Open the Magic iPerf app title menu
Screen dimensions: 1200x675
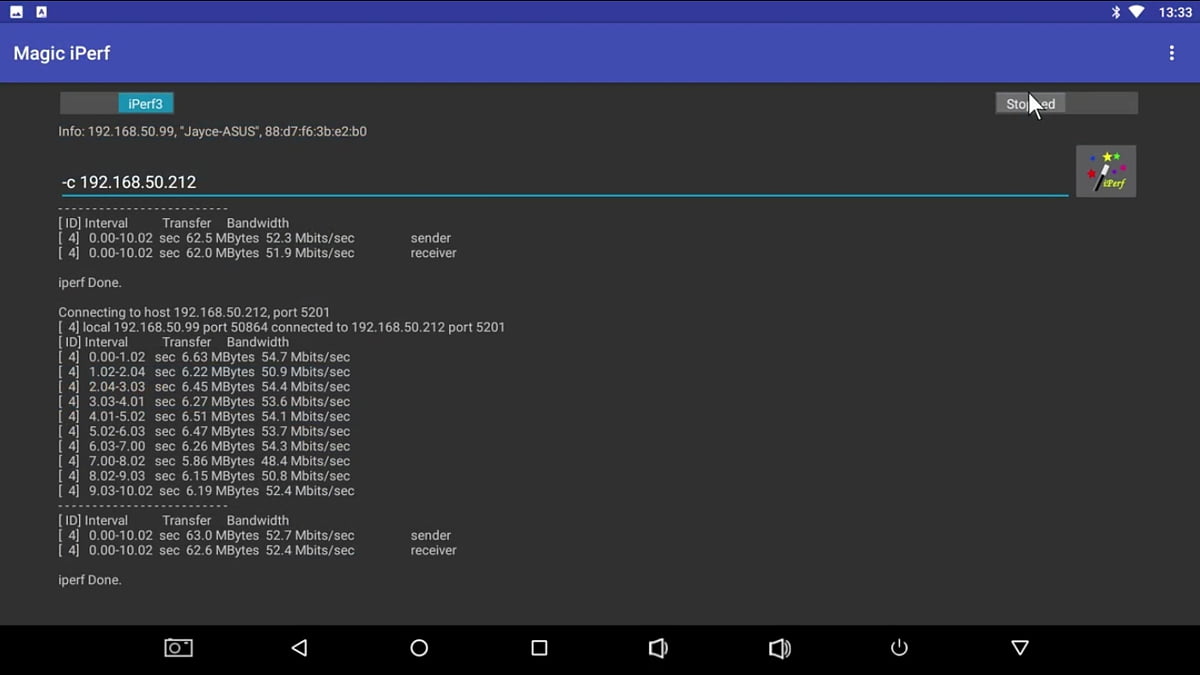(61, 52)
